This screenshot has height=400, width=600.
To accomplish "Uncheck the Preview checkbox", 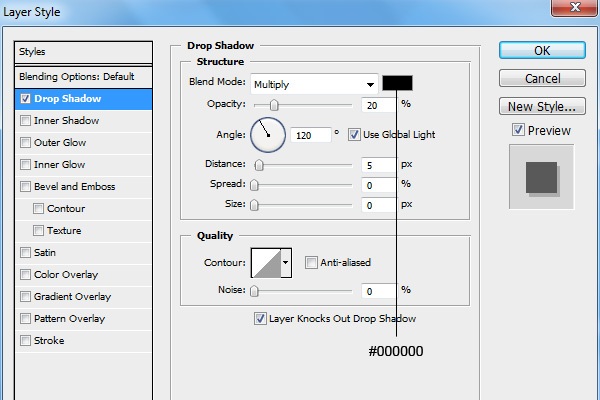I will pos(518,130).
